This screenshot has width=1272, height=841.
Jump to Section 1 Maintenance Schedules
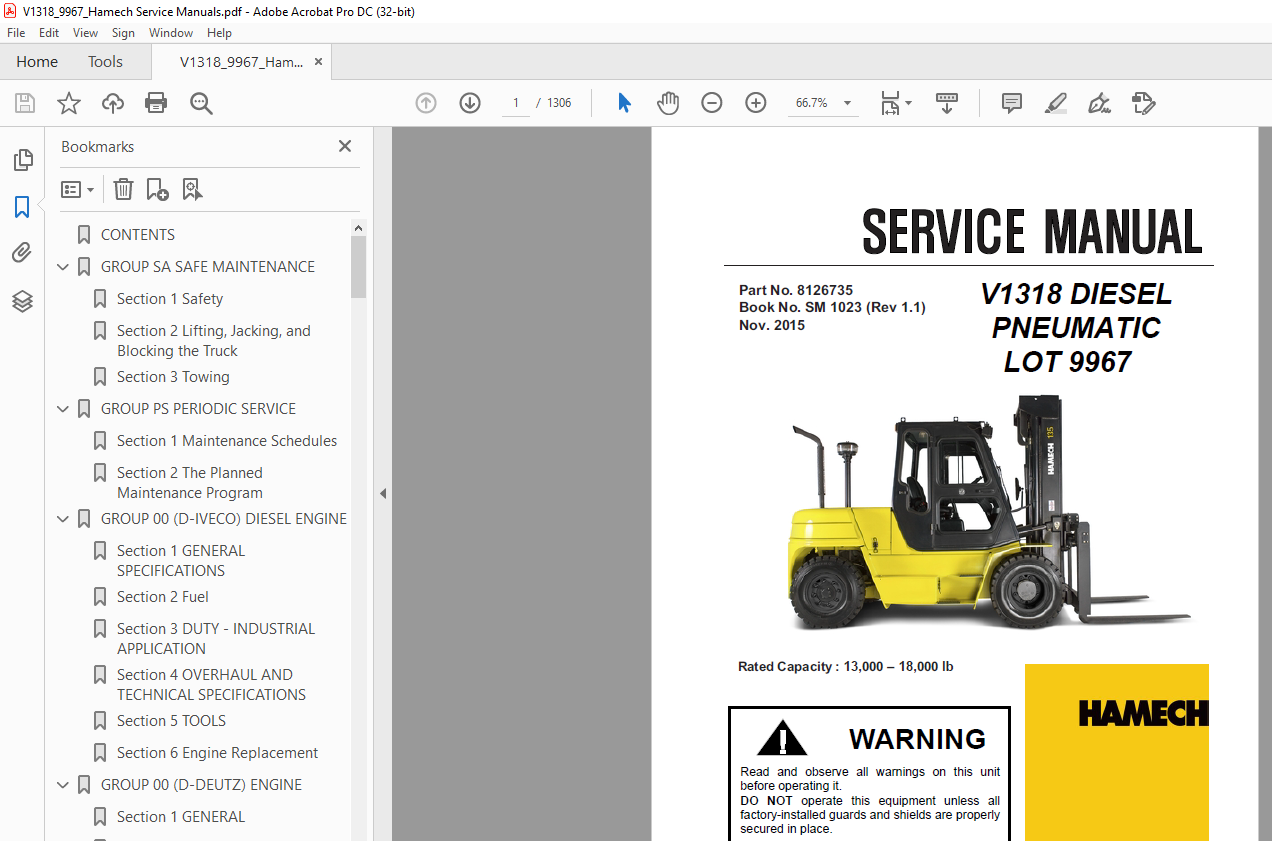click(x=227, y=441)
